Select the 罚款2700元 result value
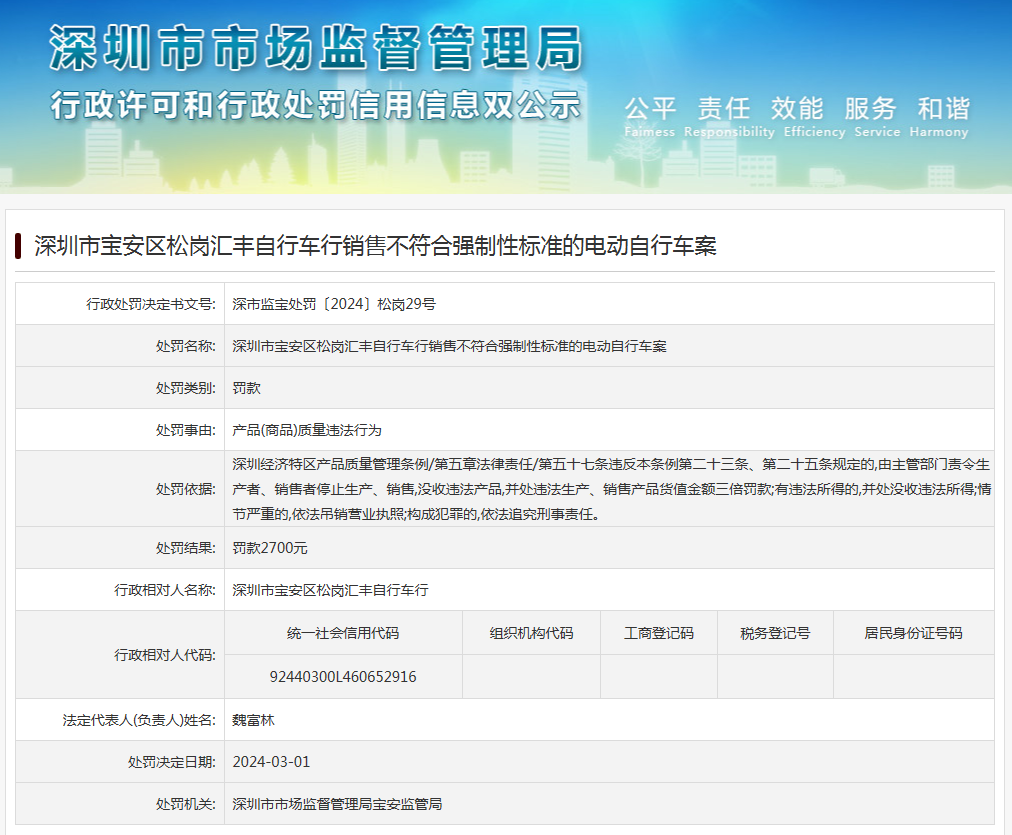Image resolution: width=1012 pixels, height=835 pixels. [270, 548]
